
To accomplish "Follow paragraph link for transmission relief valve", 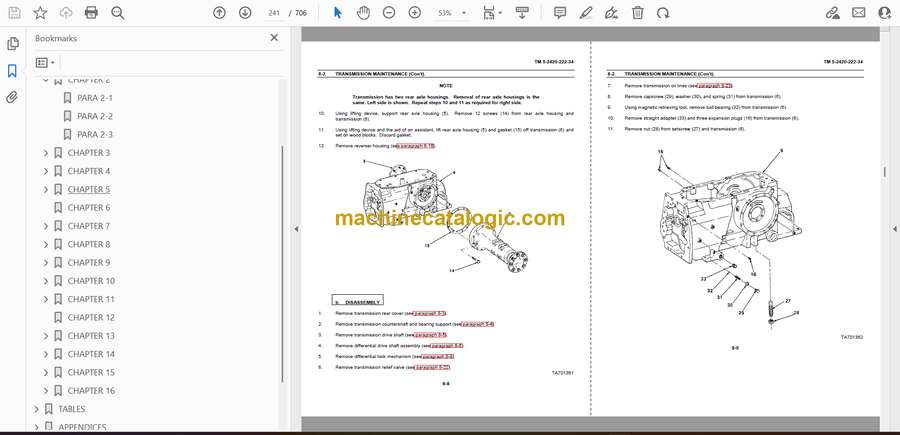I will click(x=432, y=367).
